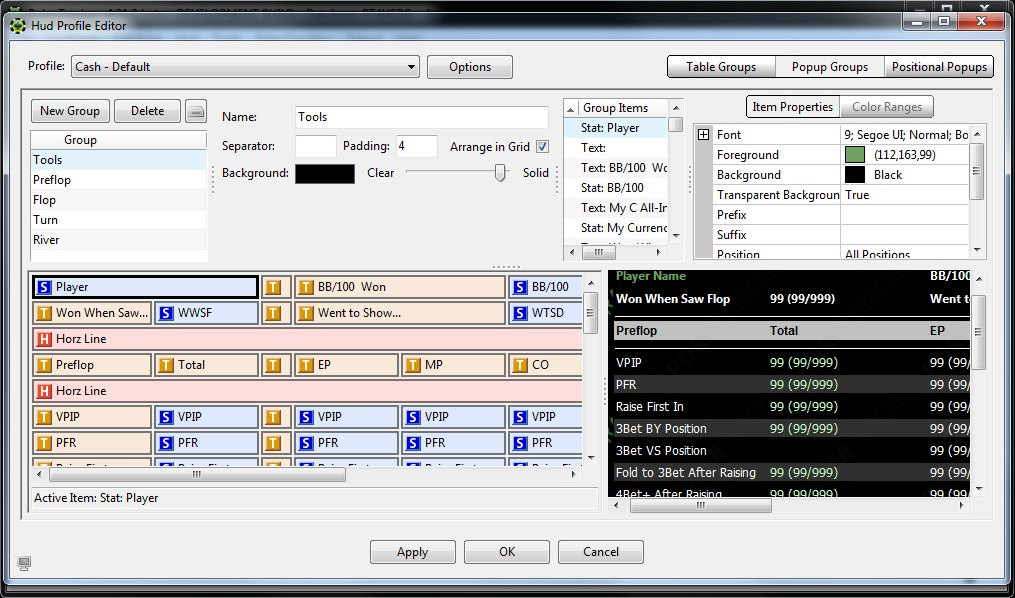Click the Clear to Solid opacity slider

[500, 173]
